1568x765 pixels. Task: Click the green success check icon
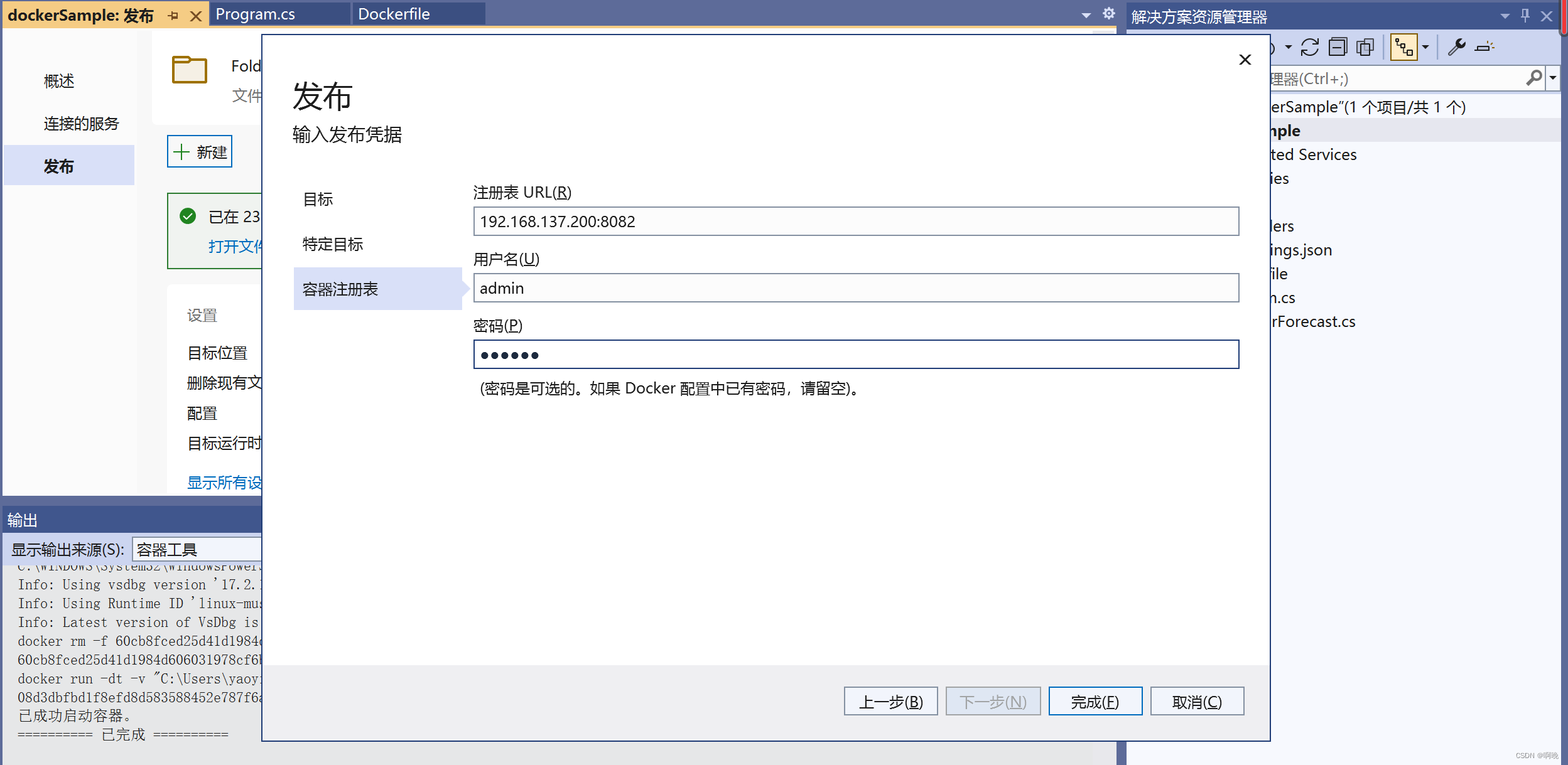(x=188, y=217)
